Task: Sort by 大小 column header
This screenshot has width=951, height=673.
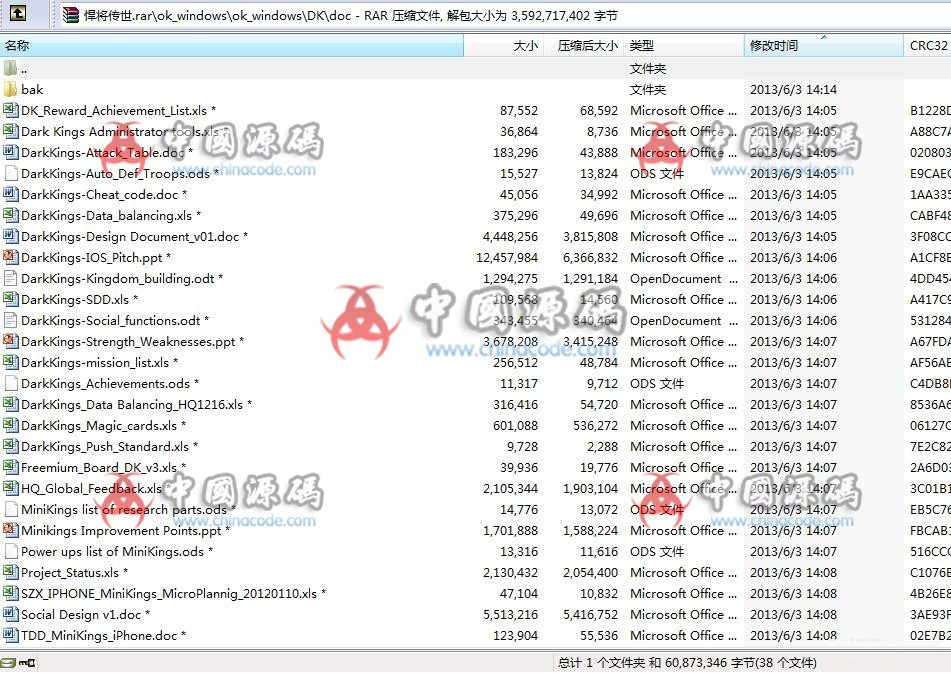Action: (503, 45)
